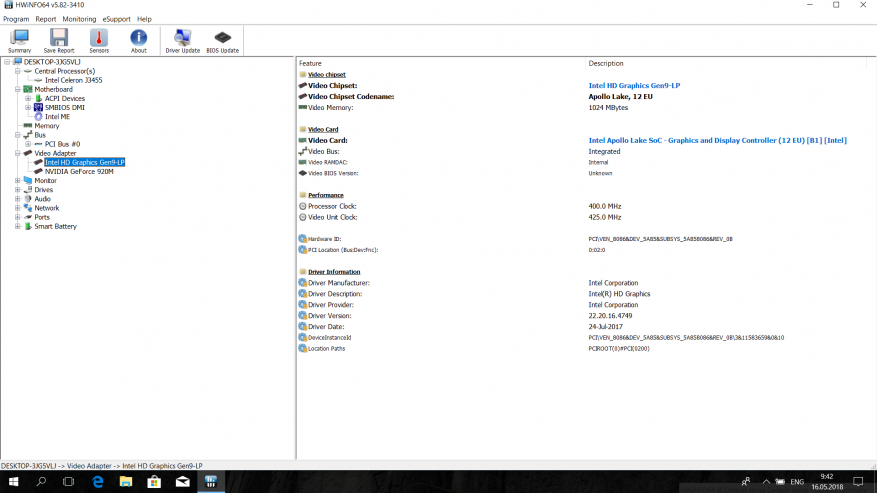Select Intel HD Graphics Gen9-LP in tree
The height and width of the screenshot is (493, 877).
[84, 162]
